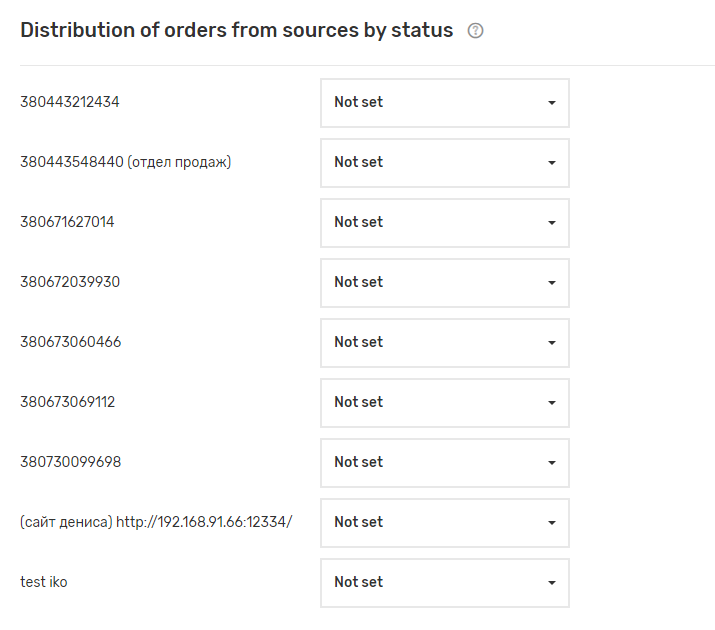Expand the dropdown for the сайт дениса source

(444, 523)
